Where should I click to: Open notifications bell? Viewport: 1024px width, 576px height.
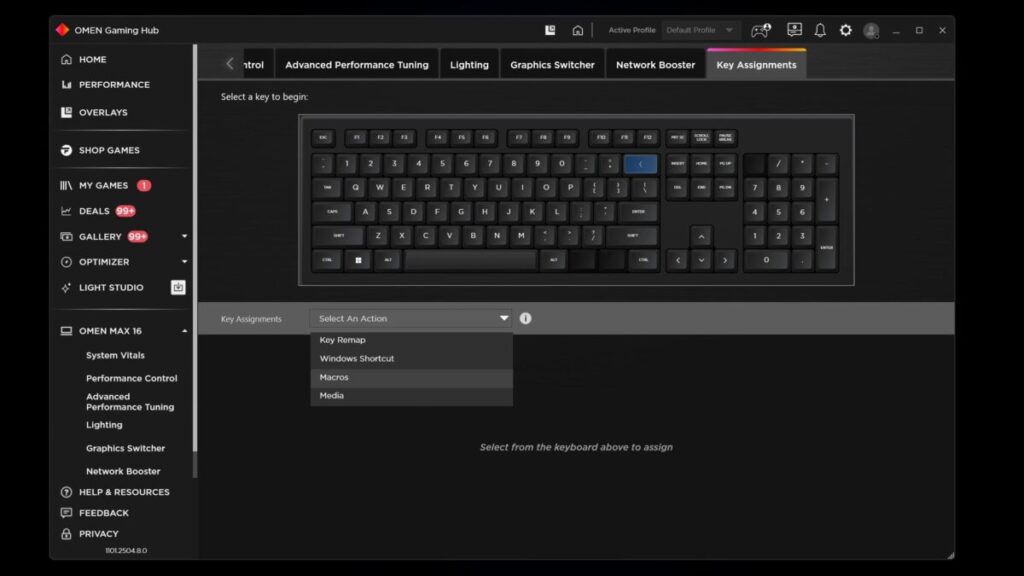click(820, 30)
